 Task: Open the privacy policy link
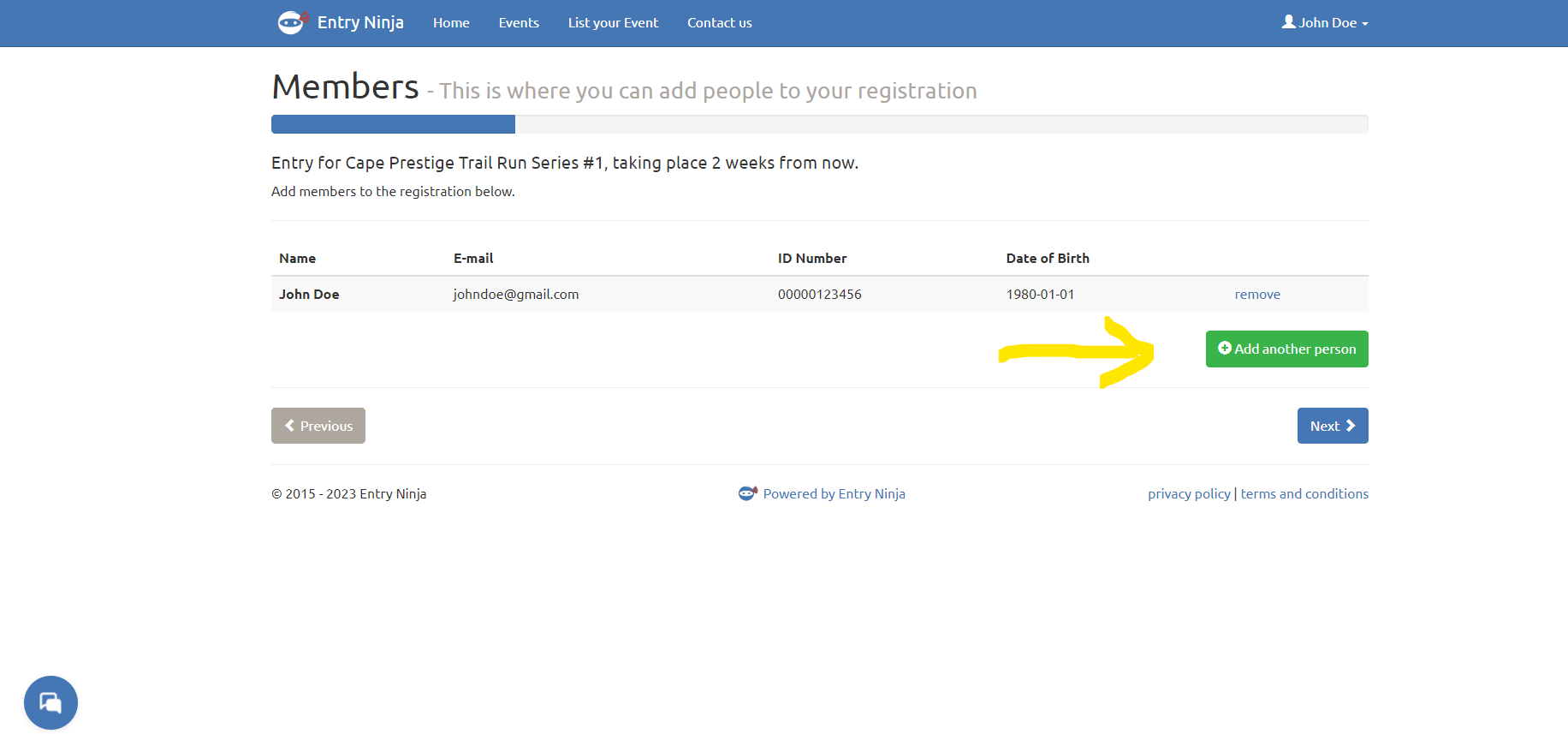pos(1189,494)
